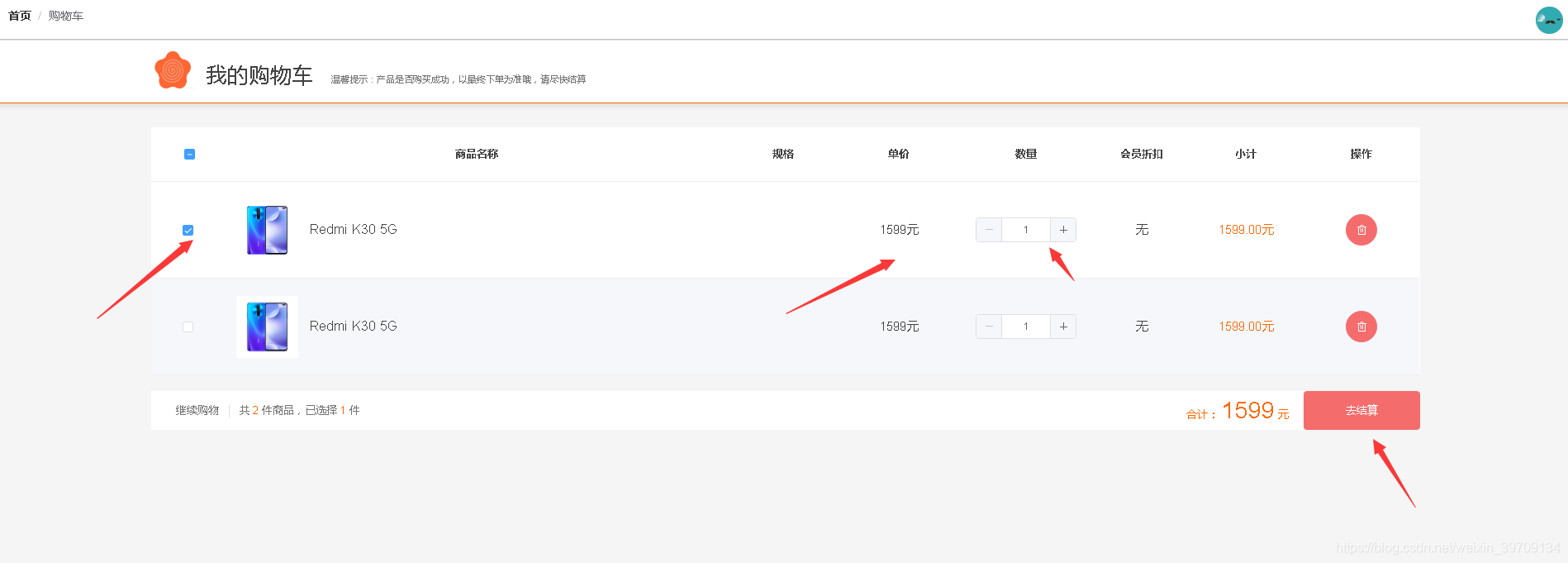Check the second Redmi K30 5G item
The image size is (1568, 563).
pos(188,327)
